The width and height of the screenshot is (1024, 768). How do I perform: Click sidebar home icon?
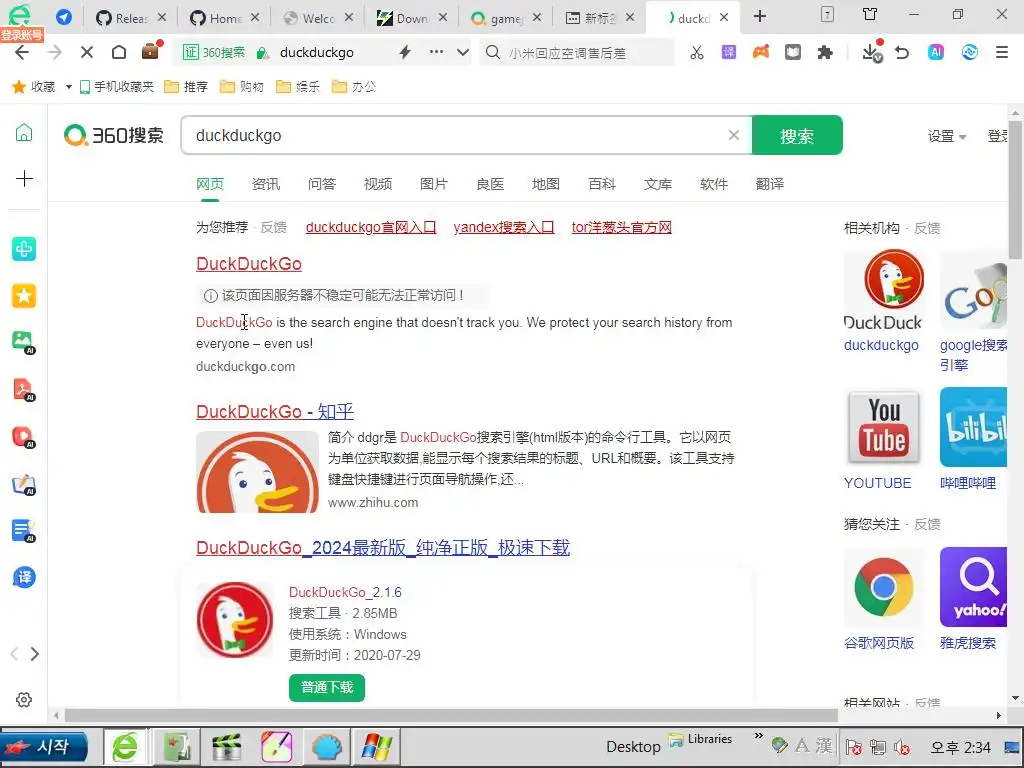coord(24,132)
